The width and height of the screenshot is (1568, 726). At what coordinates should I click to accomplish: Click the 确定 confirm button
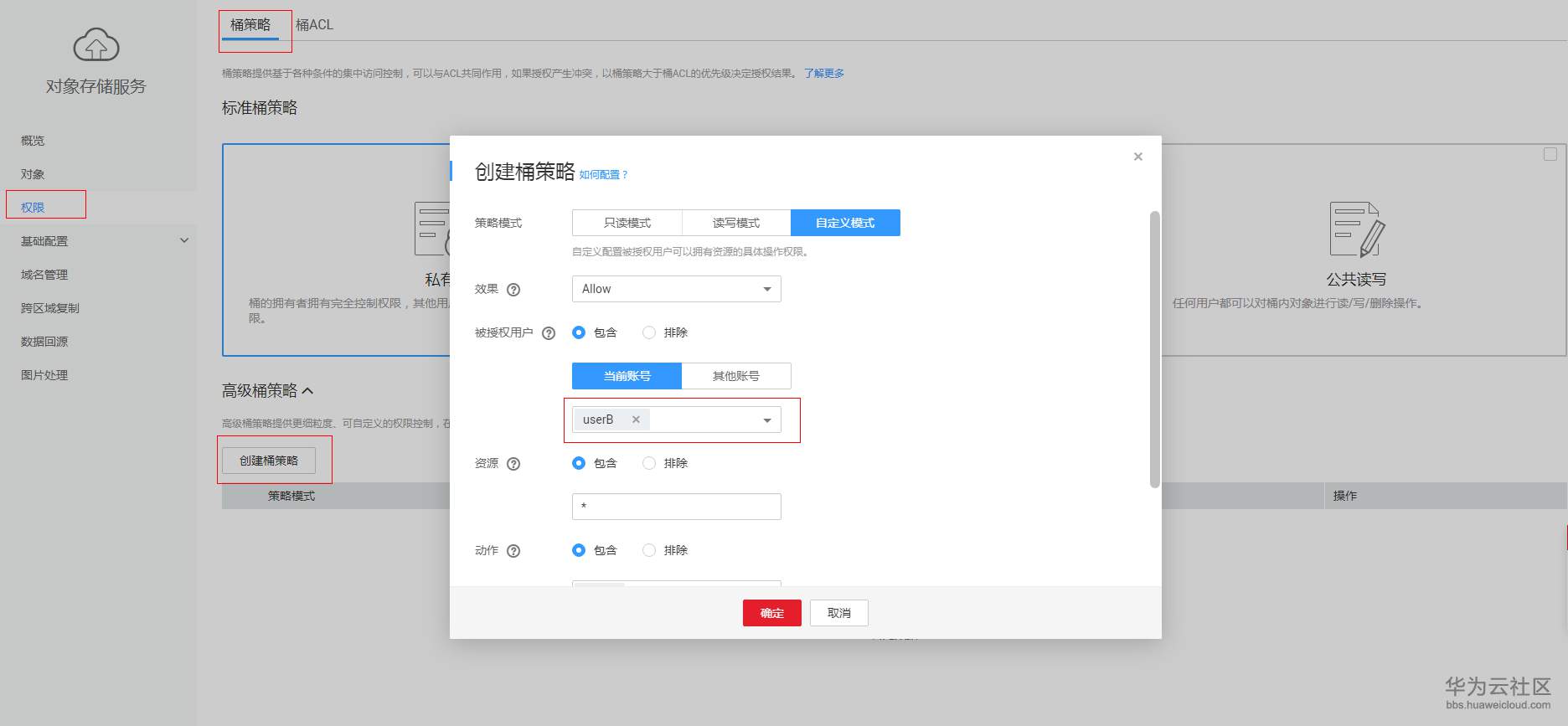(x=772, y=613)
